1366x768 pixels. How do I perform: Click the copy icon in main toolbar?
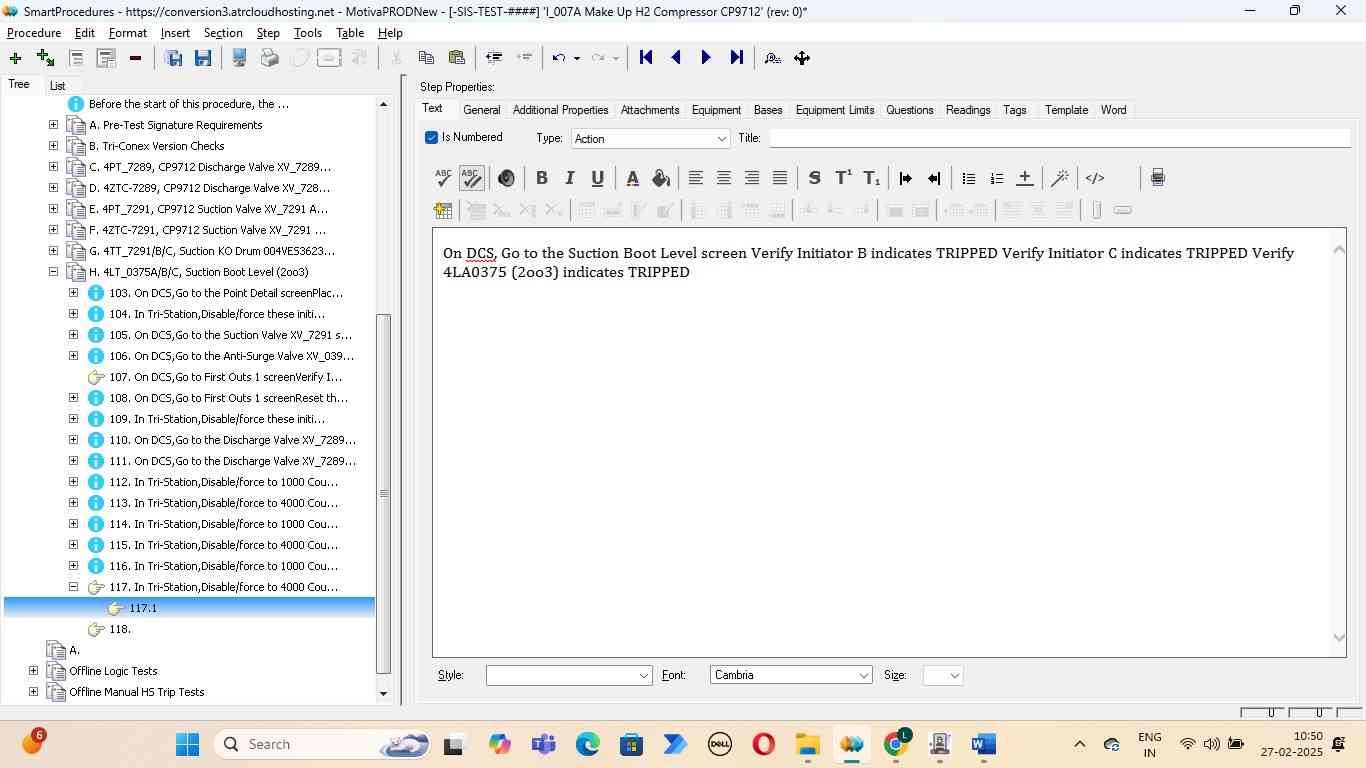(426, 58)
